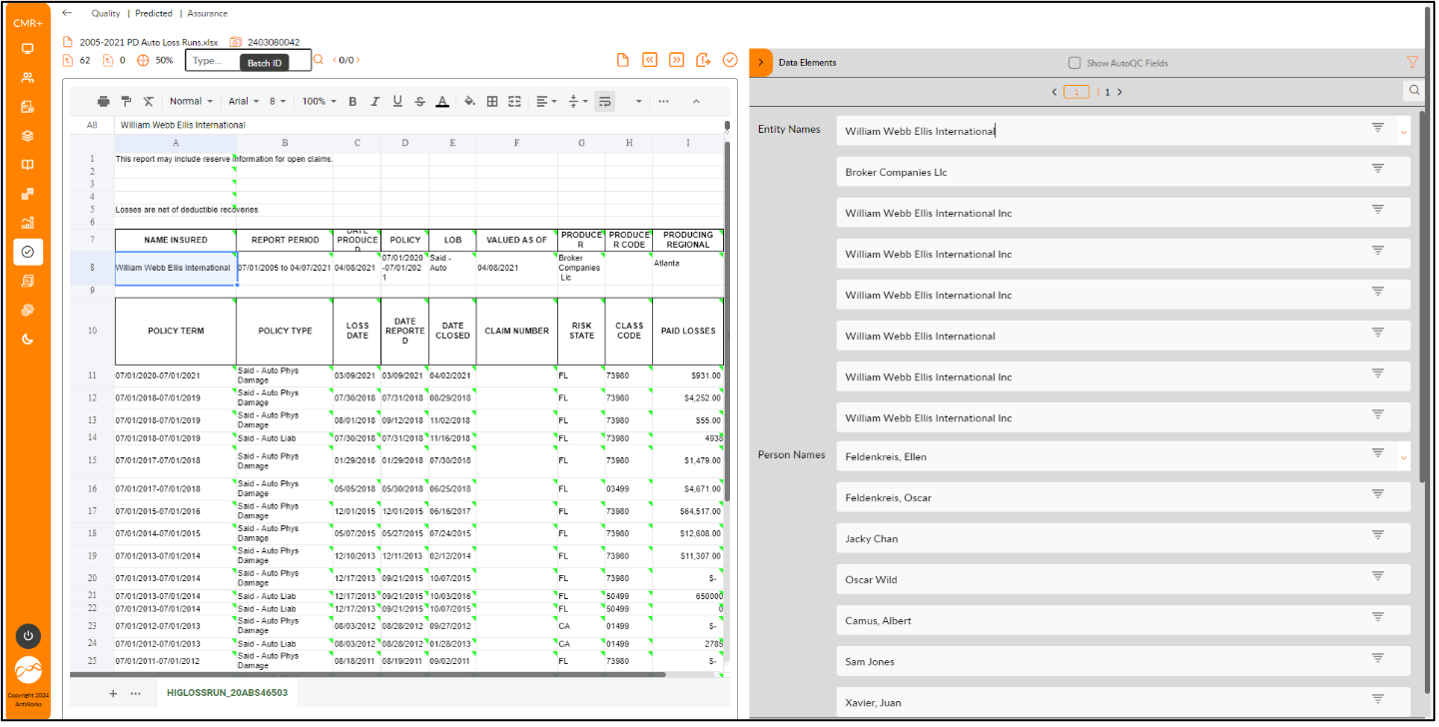Viewport: 1439px width, 727px height.
Task: Toggle bold formatting
Action: coord(352,101)
